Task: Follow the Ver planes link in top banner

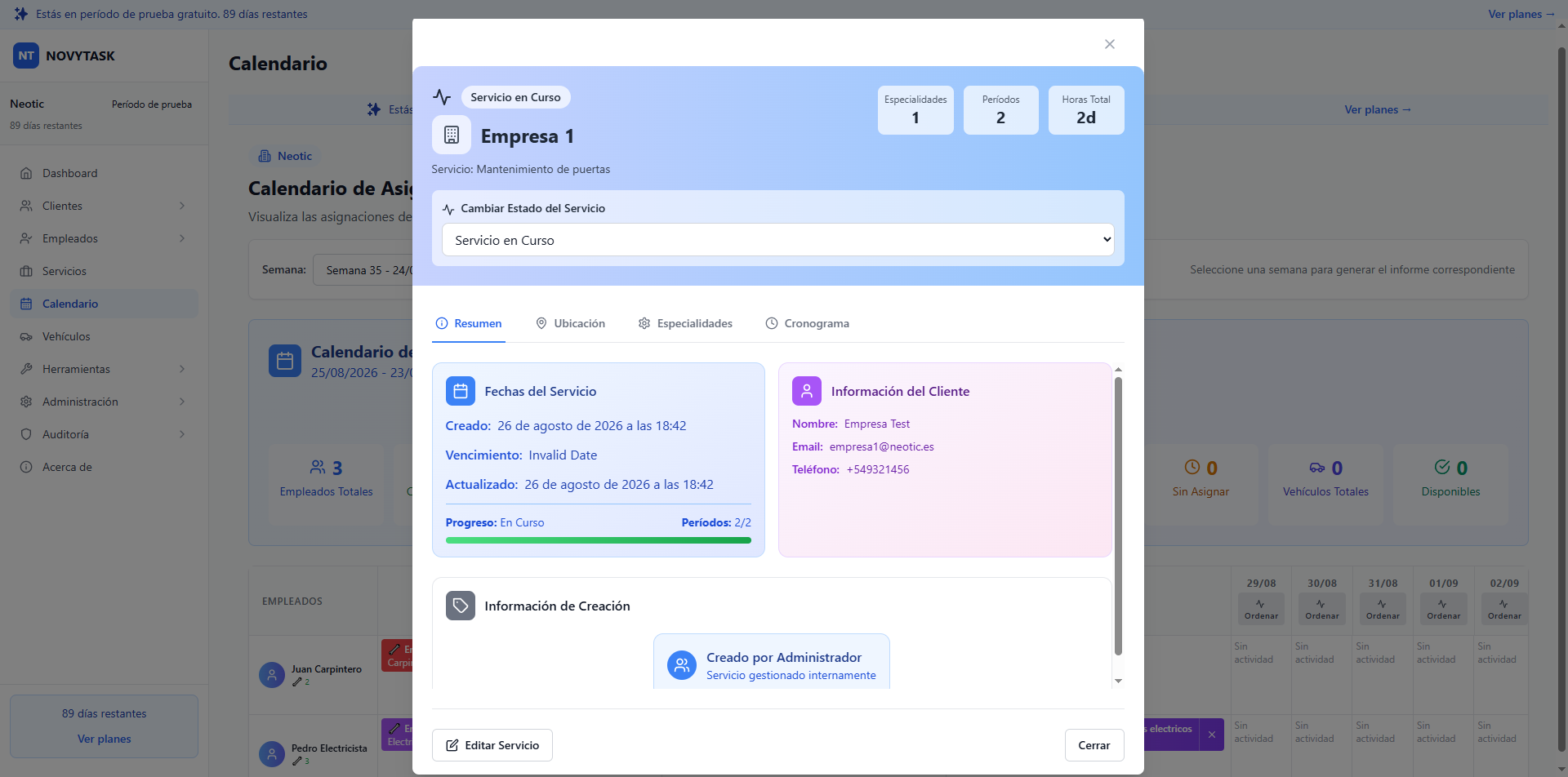Action: 1521,14
